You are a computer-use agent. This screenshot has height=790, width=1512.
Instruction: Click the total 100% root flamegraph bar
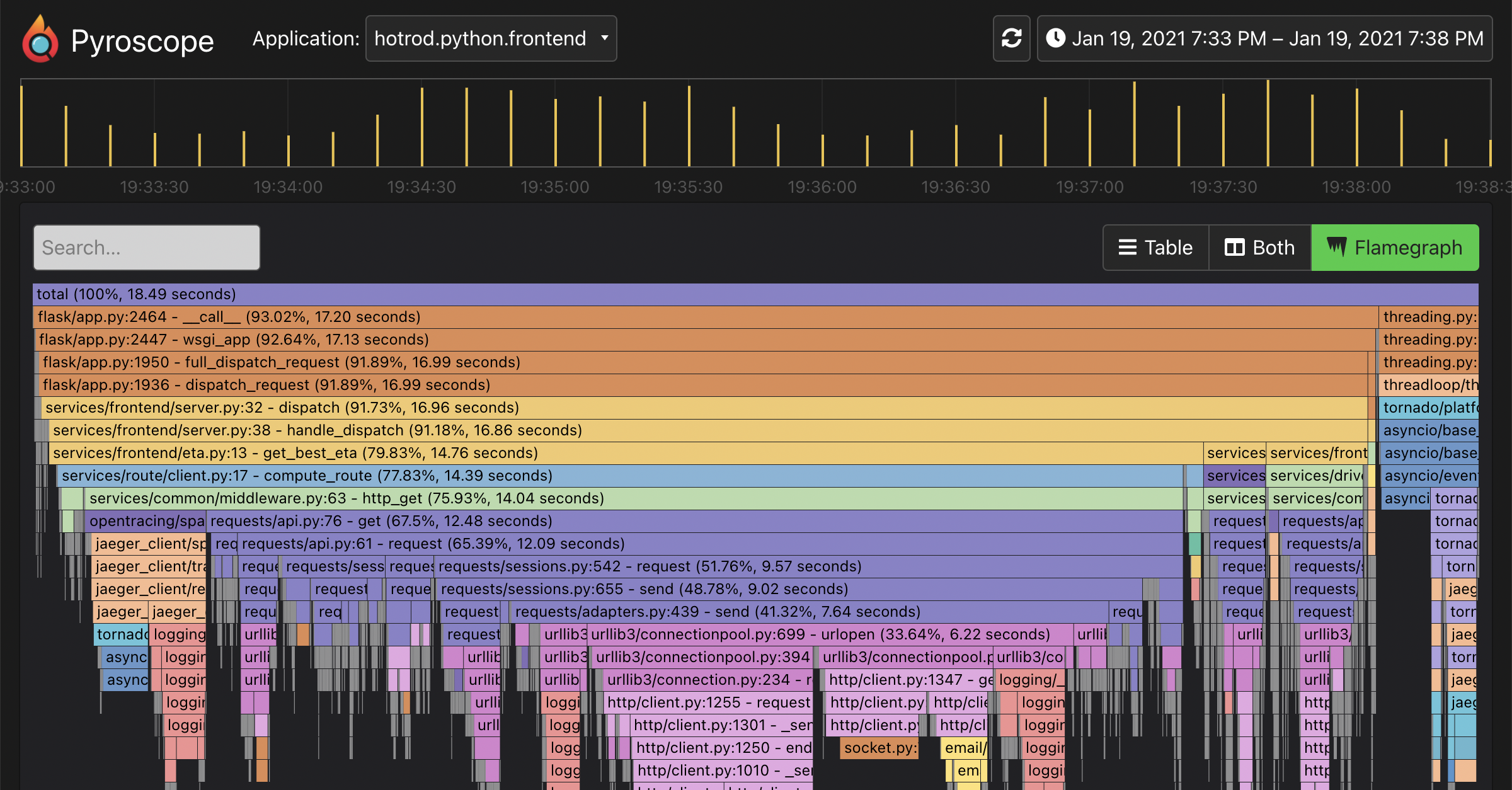click(755, 294)
